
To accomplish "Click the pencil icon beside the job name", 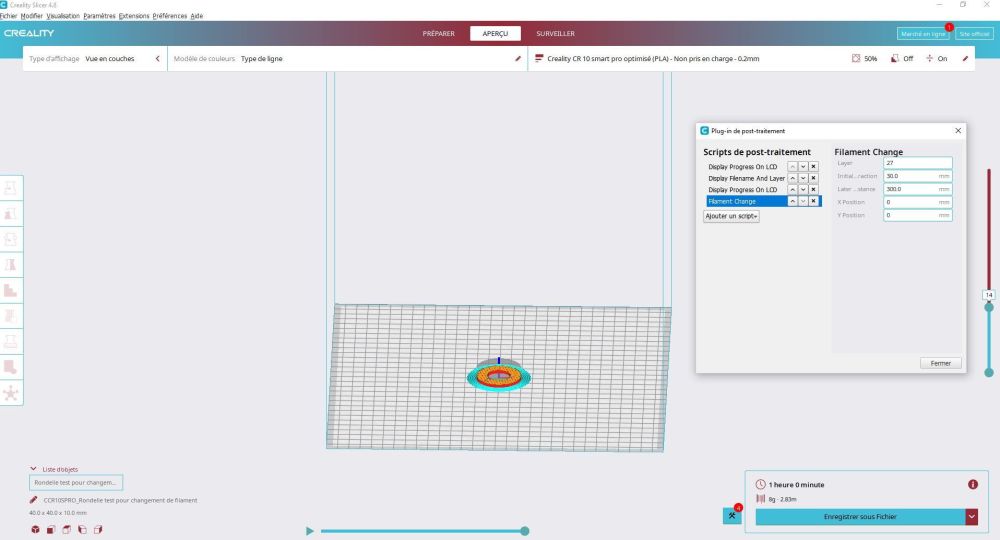I will [33, 500].
